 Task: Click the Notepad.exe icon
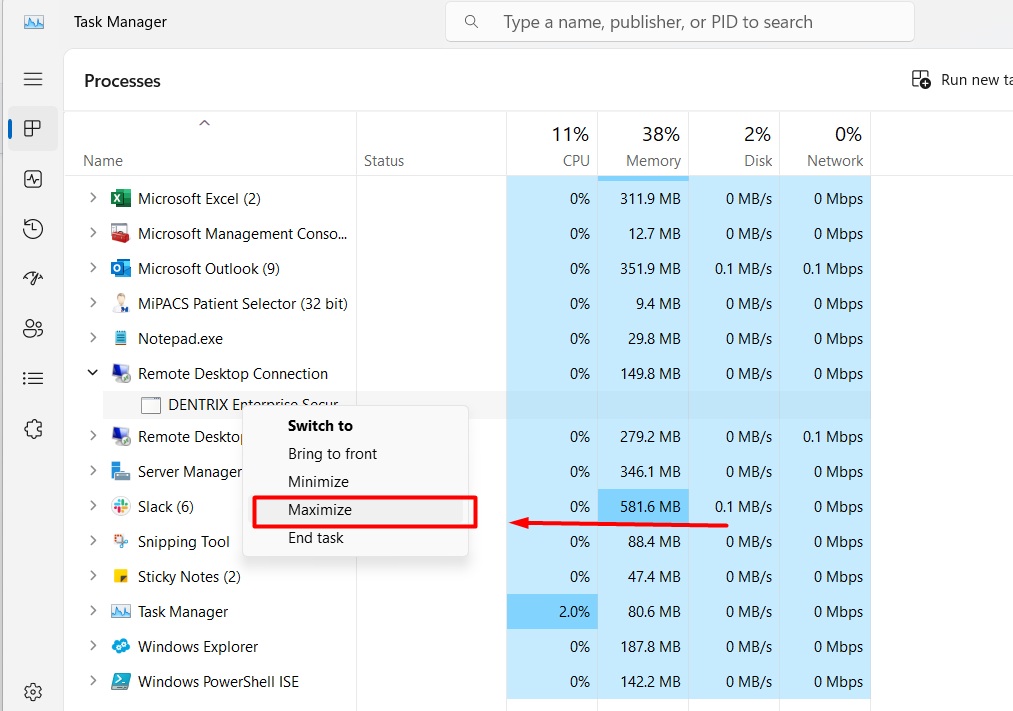pos(121,338)
